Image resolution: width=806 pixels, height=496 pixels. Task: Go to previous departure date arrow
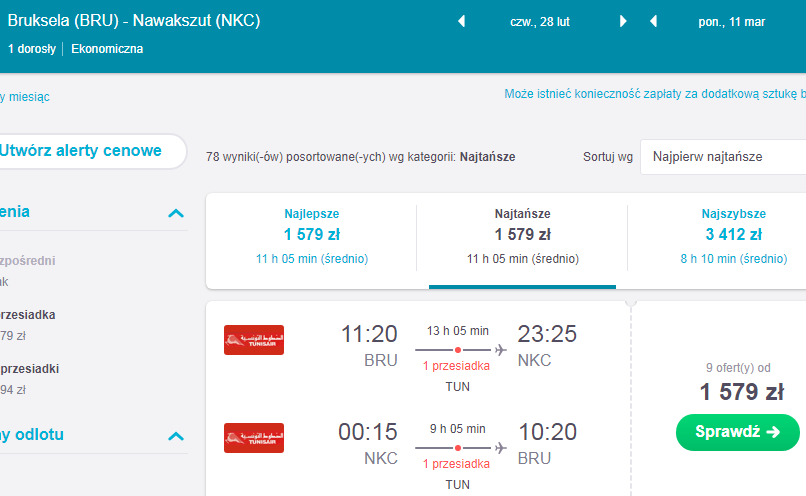pos(462,22)
